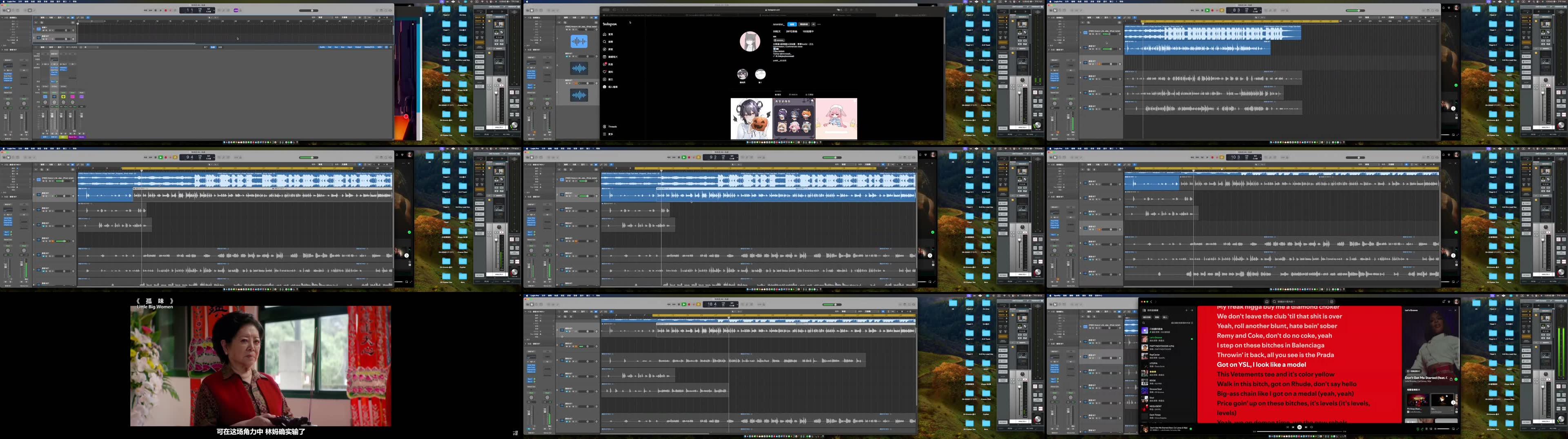Close the Let's Groove now-playing side panel
Screen dimensions: 1568x439
pyautogui.click(x=1455, y=310)
